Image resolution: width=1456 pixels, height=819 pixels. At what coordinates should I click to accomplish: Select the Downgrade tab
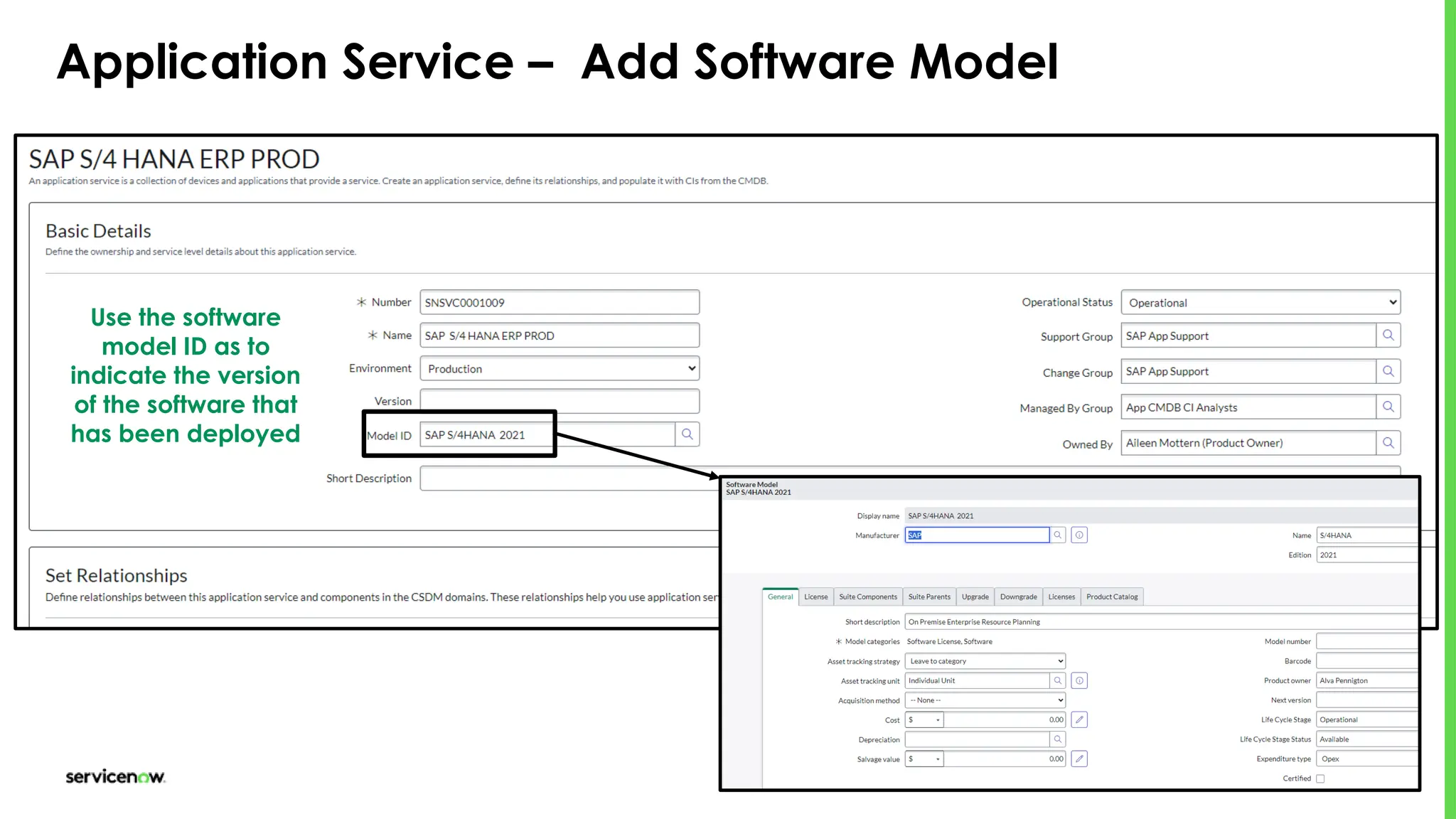pyautogui.click(x=1018, y=597)
